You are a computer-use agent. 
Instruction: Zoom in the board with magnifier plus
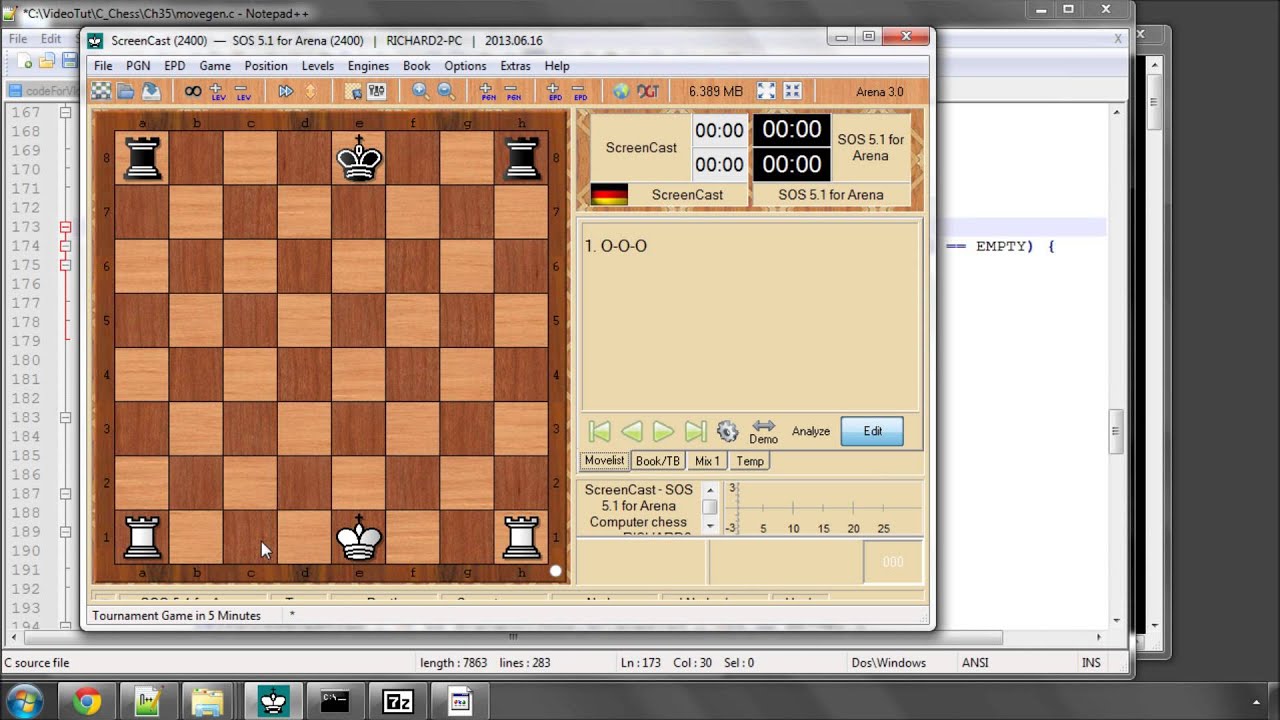point(420,91)
